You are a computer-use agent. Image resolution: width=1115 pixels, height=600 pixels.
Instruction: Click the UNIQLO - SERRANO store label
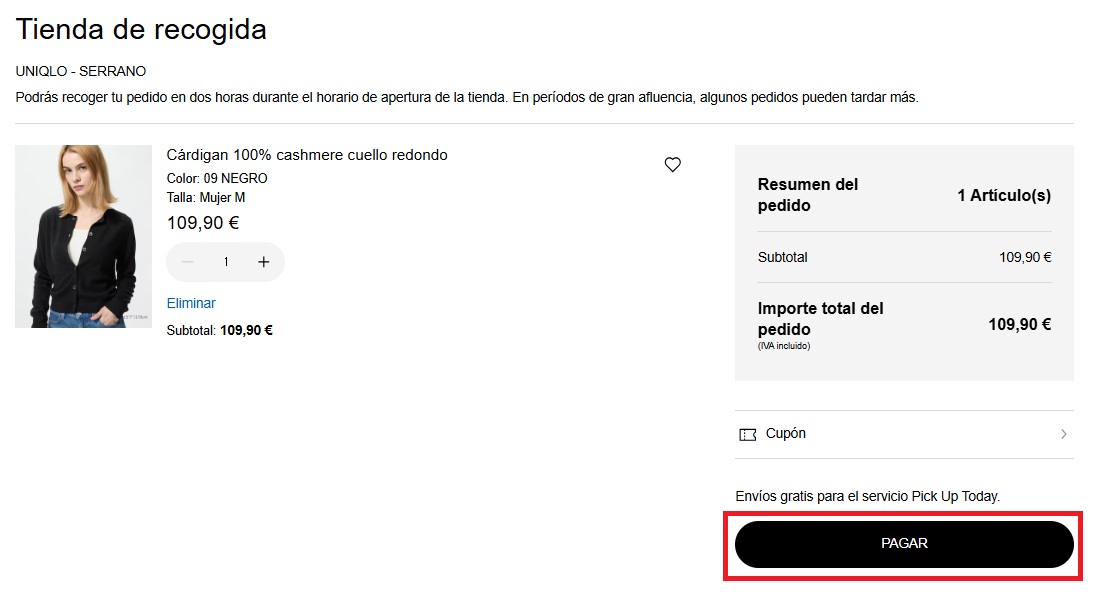[x=80, y=71]
